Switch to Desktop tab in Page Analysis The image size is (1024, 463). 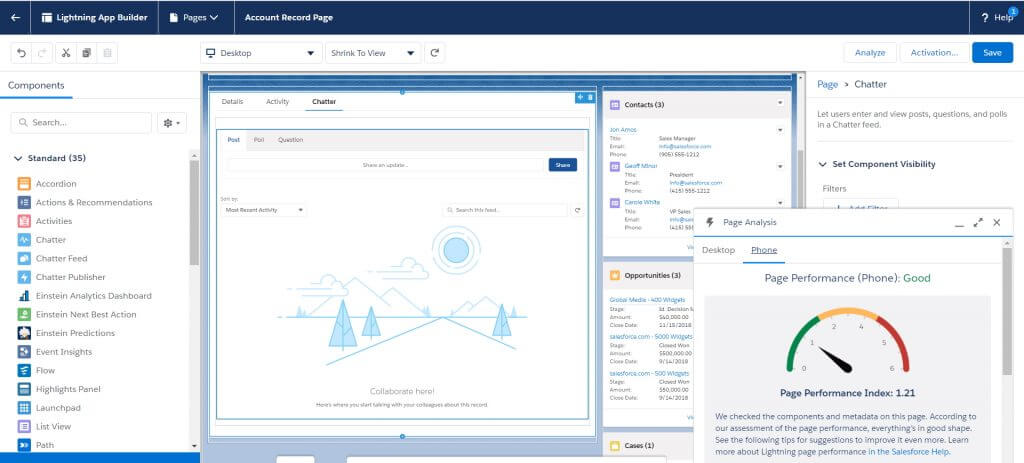pos(718,250)
